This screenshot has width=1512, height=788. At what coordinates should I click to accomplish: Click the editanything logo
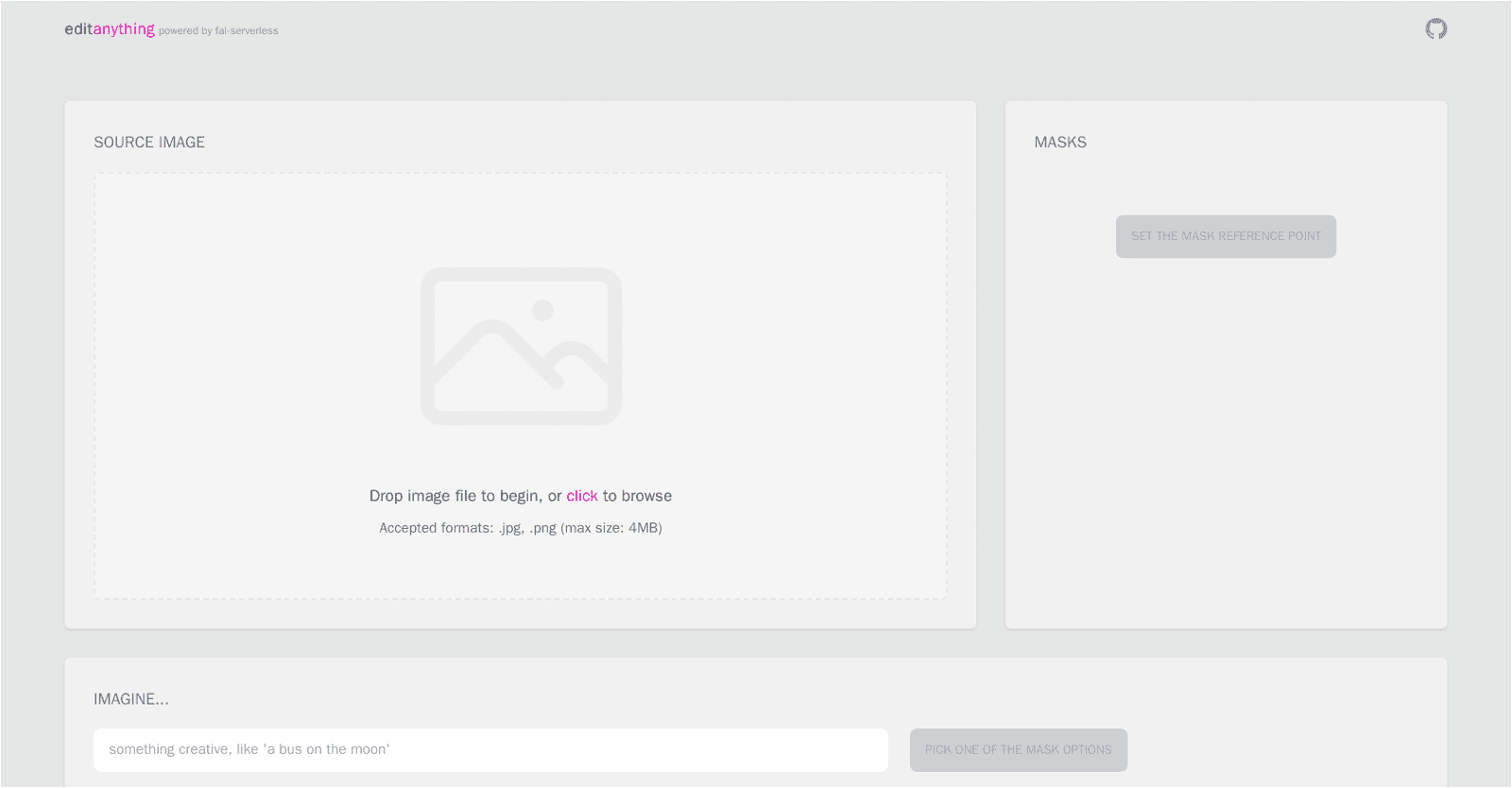(x=109, y=29)
